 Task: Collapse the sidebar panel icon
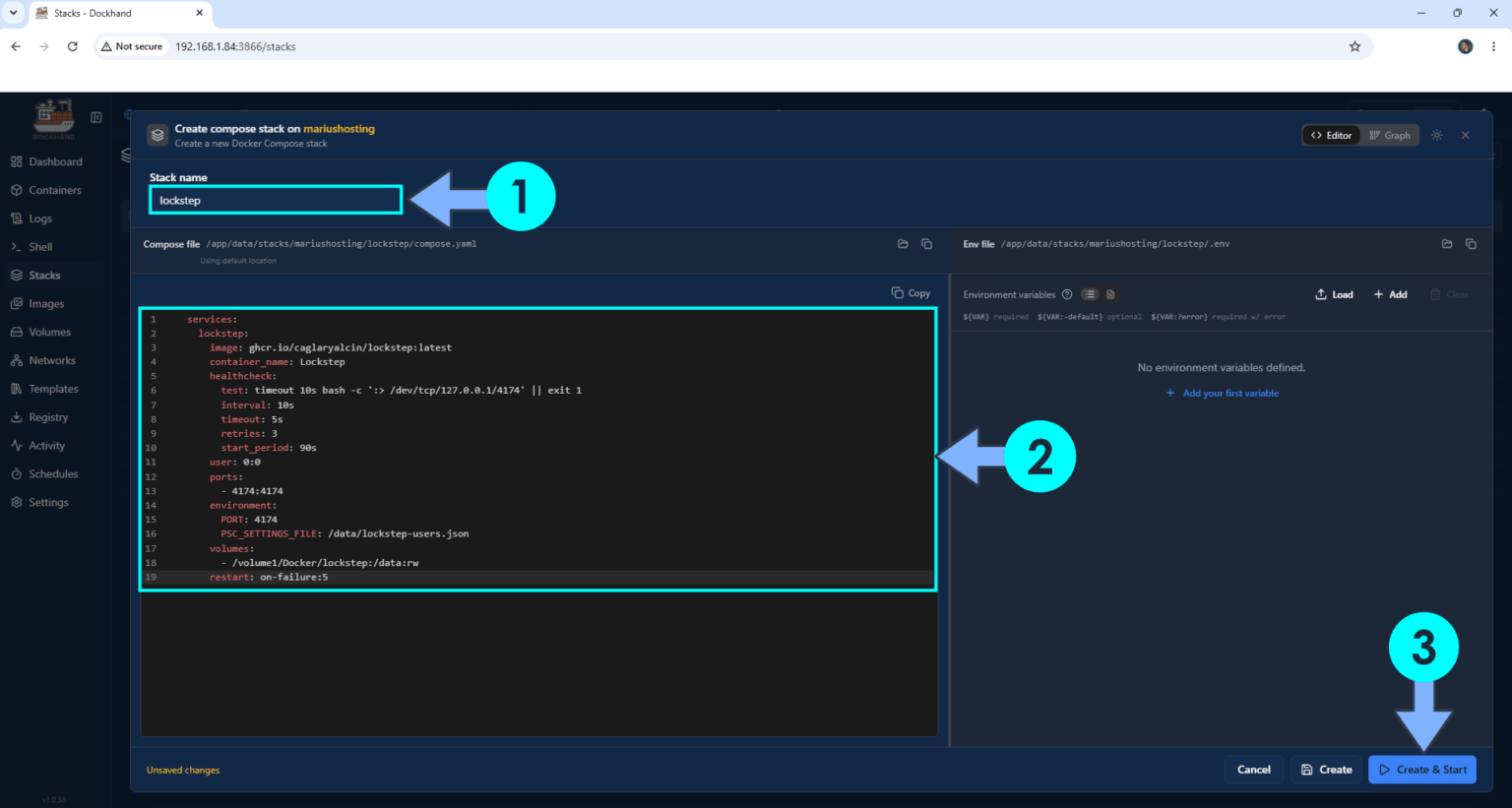pos(96,117)
